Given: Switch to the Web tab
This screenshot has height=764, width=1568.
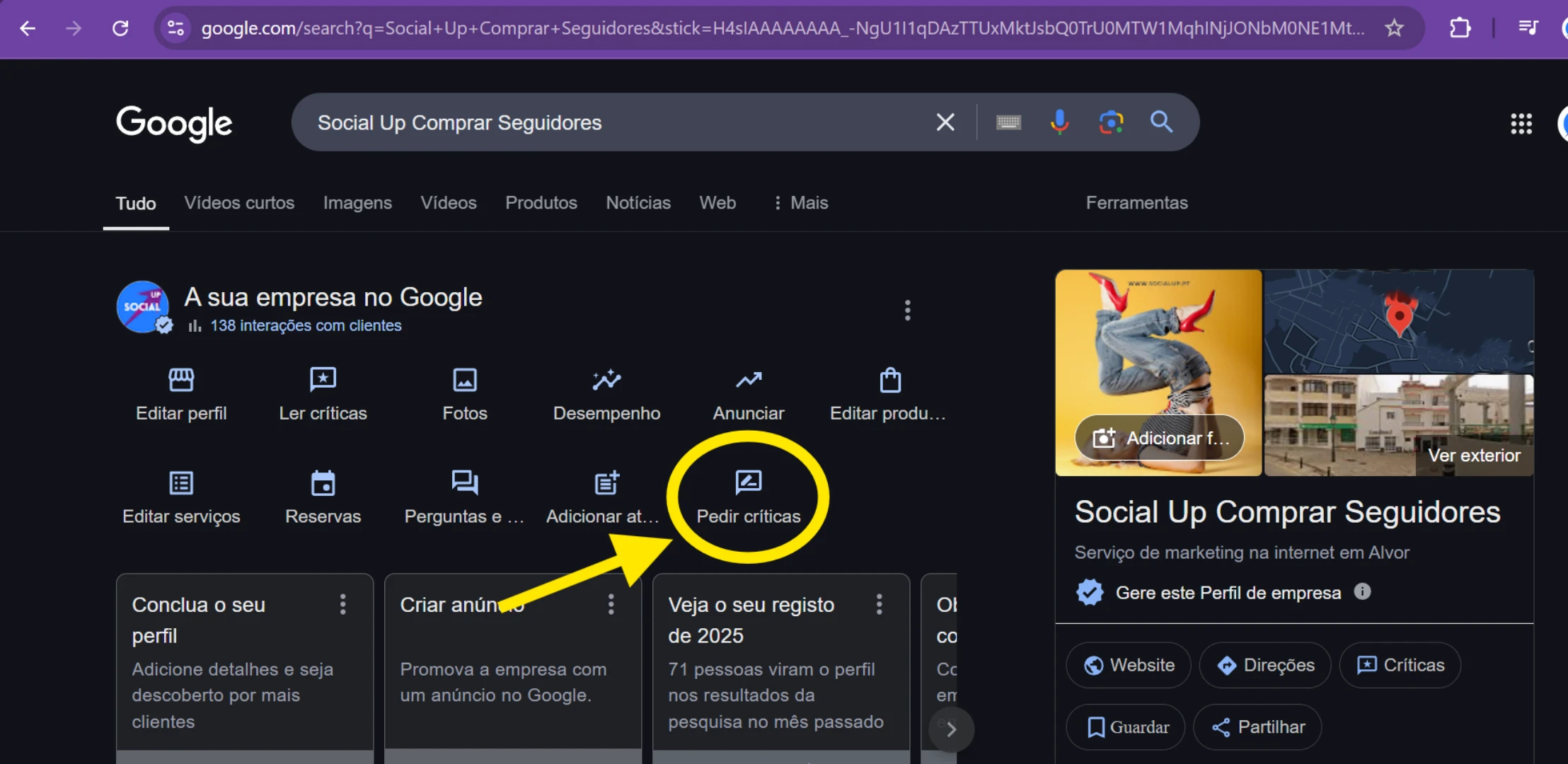Looking at the screenshot, I should 717,203.
